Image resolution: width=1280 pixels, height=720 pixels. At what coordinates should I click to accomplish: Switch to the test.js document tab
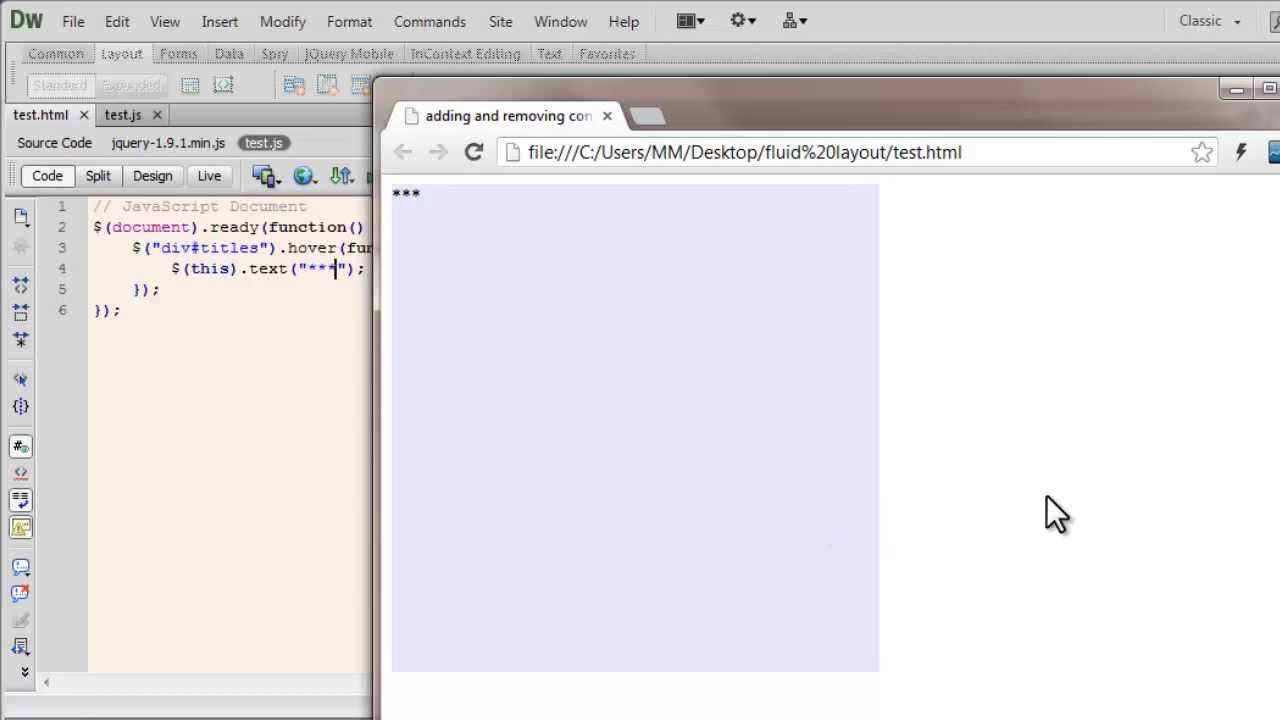[x=123, y=115]
